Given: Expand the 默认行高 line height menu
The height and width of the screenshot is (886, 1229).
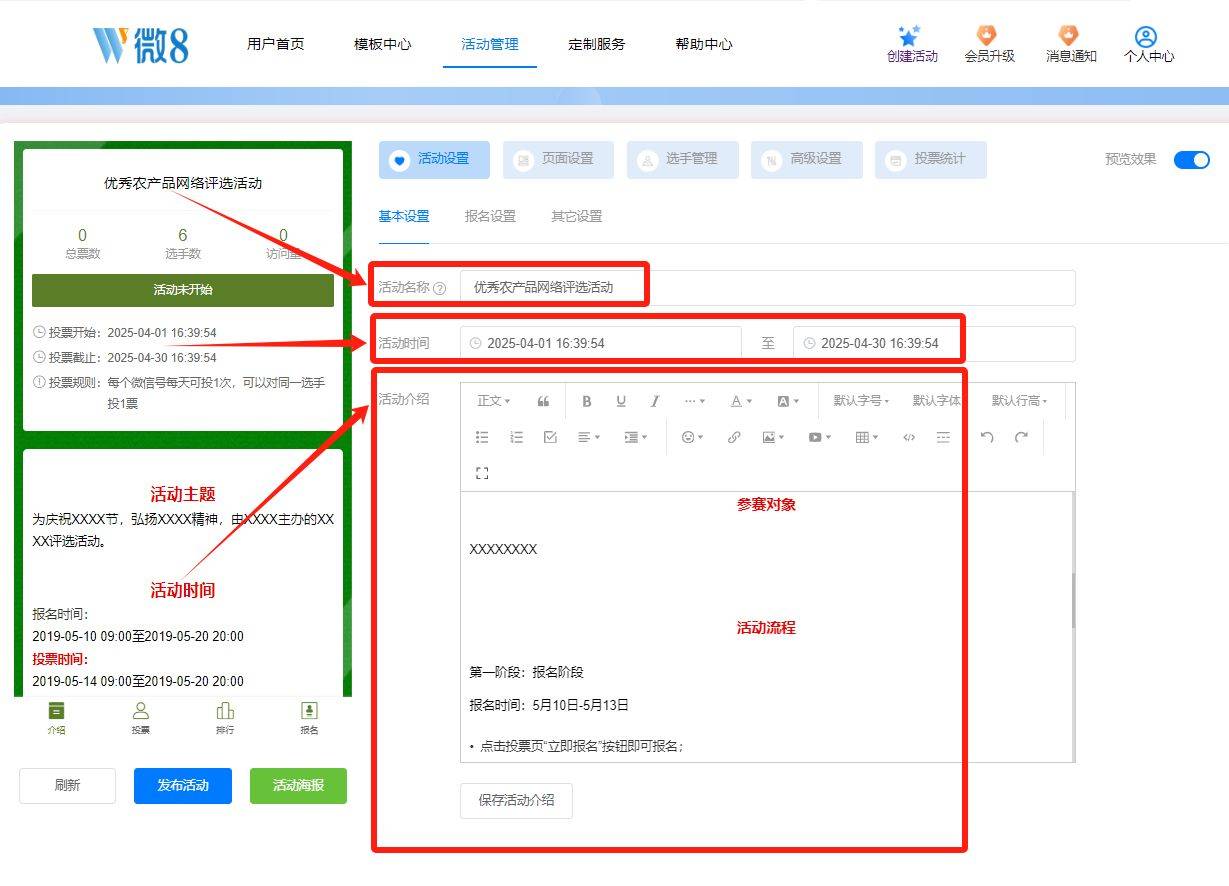Looking at the screenshot, I should [x=1018, y=400].
